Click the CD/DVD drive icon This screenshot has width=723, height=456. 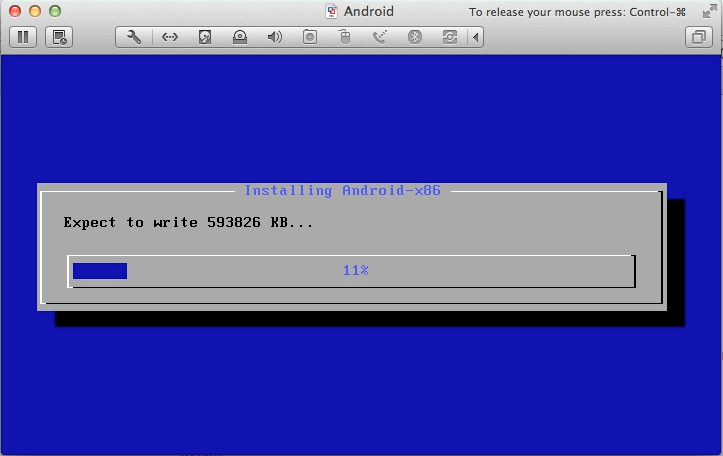click(240, 37)
